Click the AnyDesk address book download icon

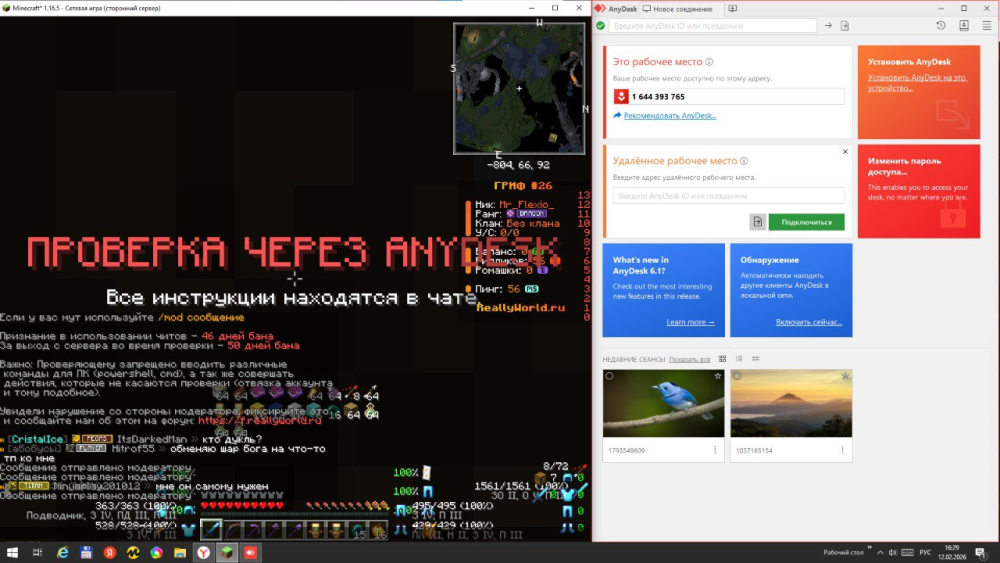964,26
